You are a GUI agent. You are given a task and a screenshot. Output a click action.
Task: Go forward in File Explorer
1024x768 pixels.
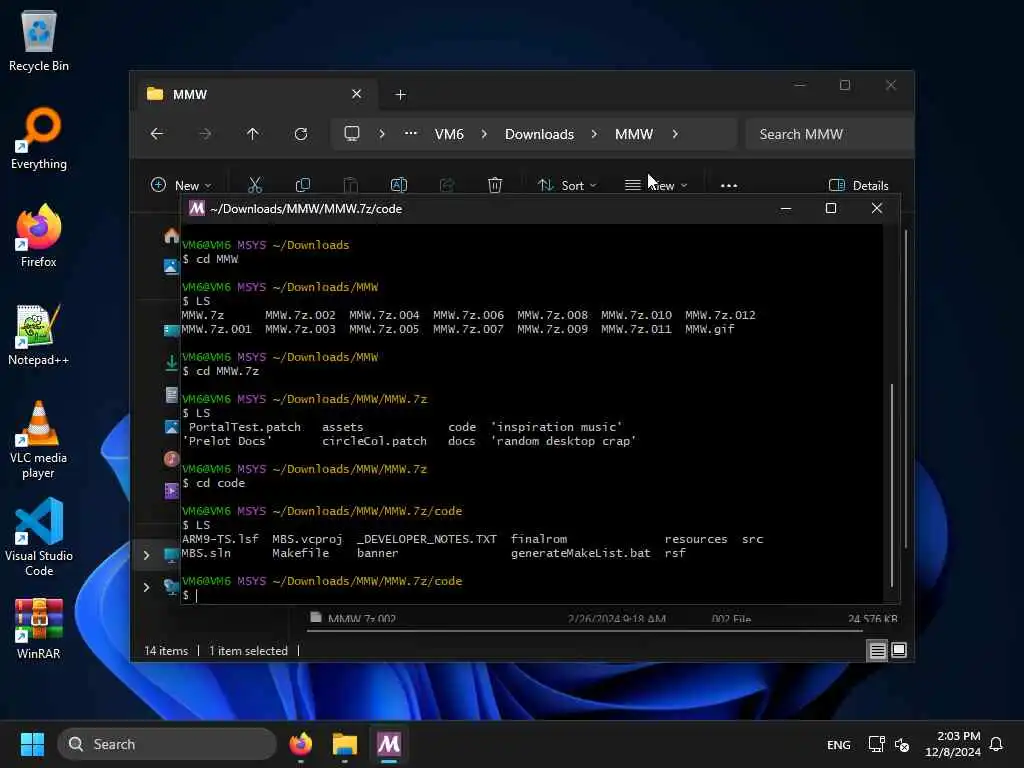pyautogui.click(x=205, y=134)
